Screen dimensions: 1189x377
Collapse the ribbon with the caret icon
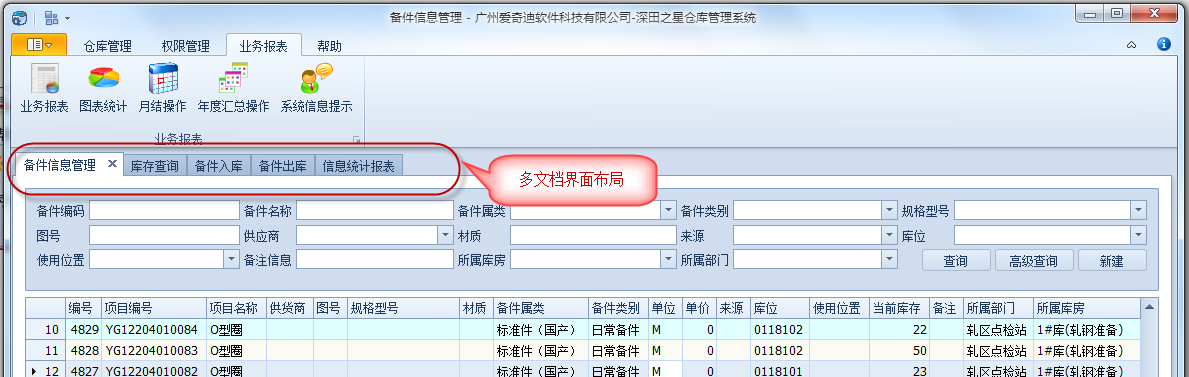click(x=1131, y=46)
